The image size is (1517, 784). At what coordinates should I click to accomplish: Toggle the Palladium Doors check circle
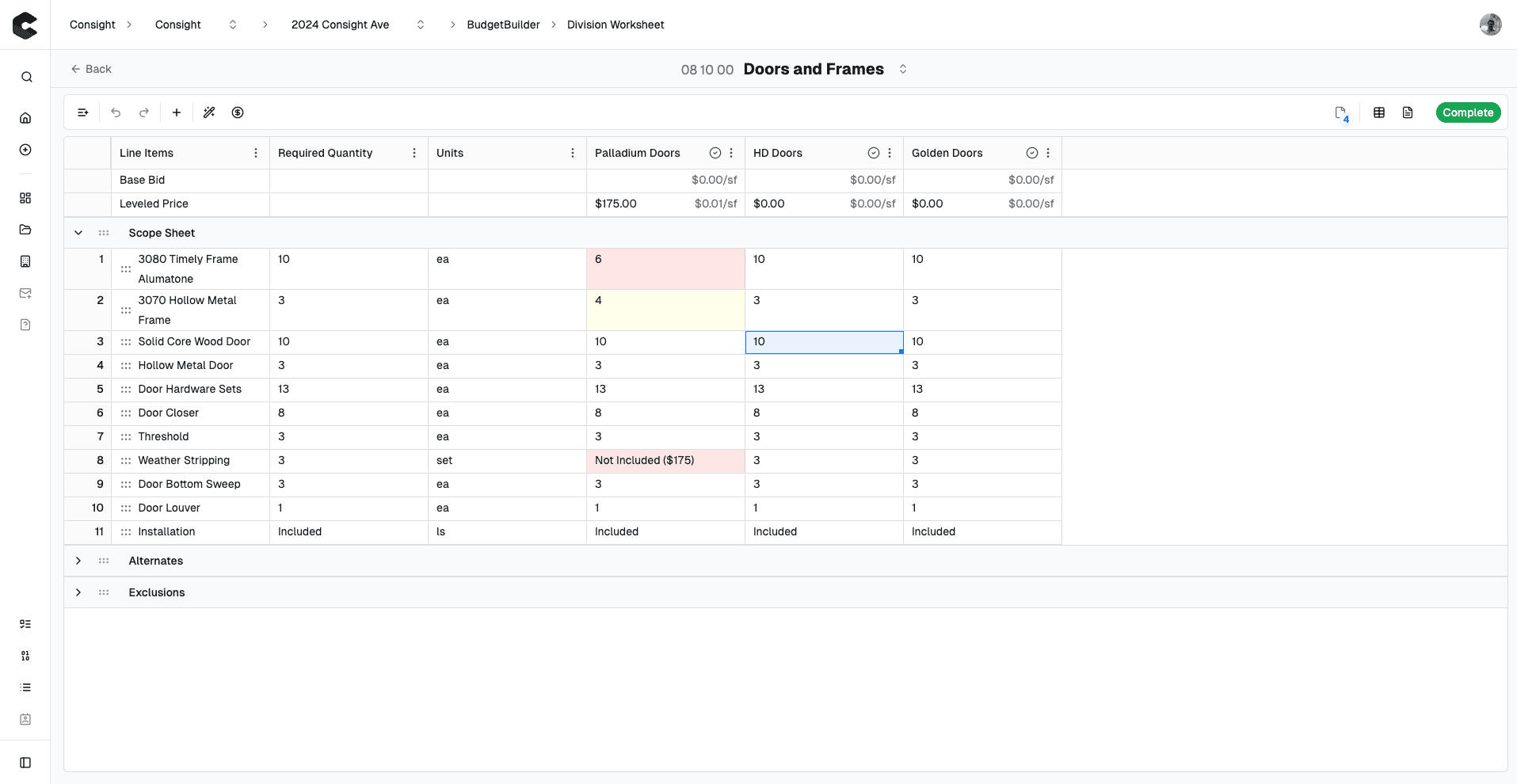pos(715,153)
